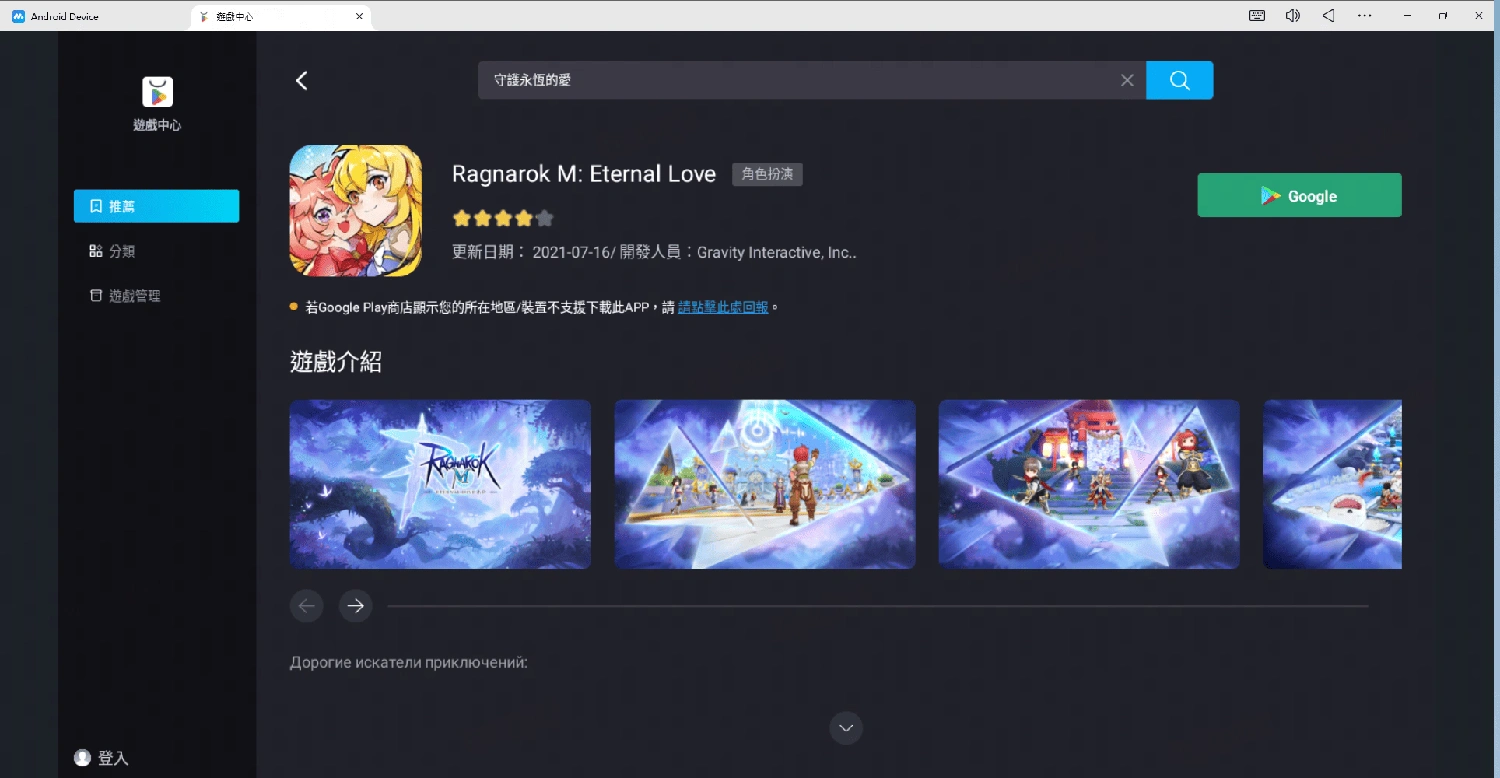Open the emulator volume control icon
Image resolution: width=1500 pixels, height=778 pixels.
point(1293,15)
